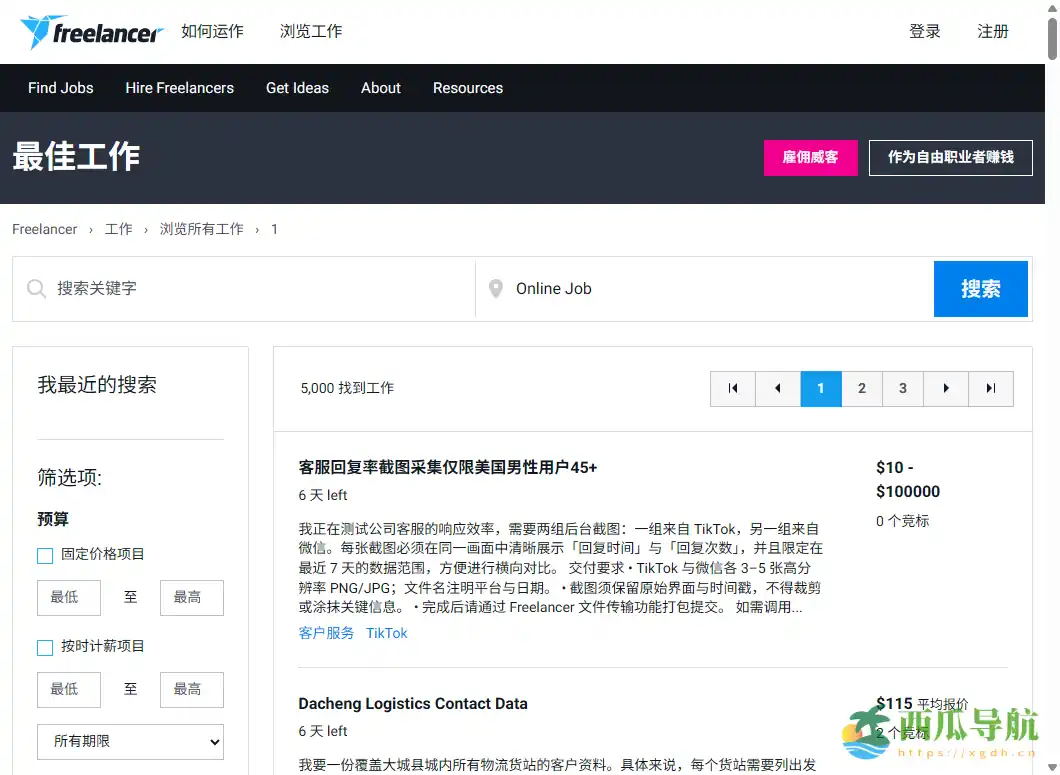Enable the 按时计薪项目 filter checkbox
The image size is (1060, 775).
click(x=44, y=647)
